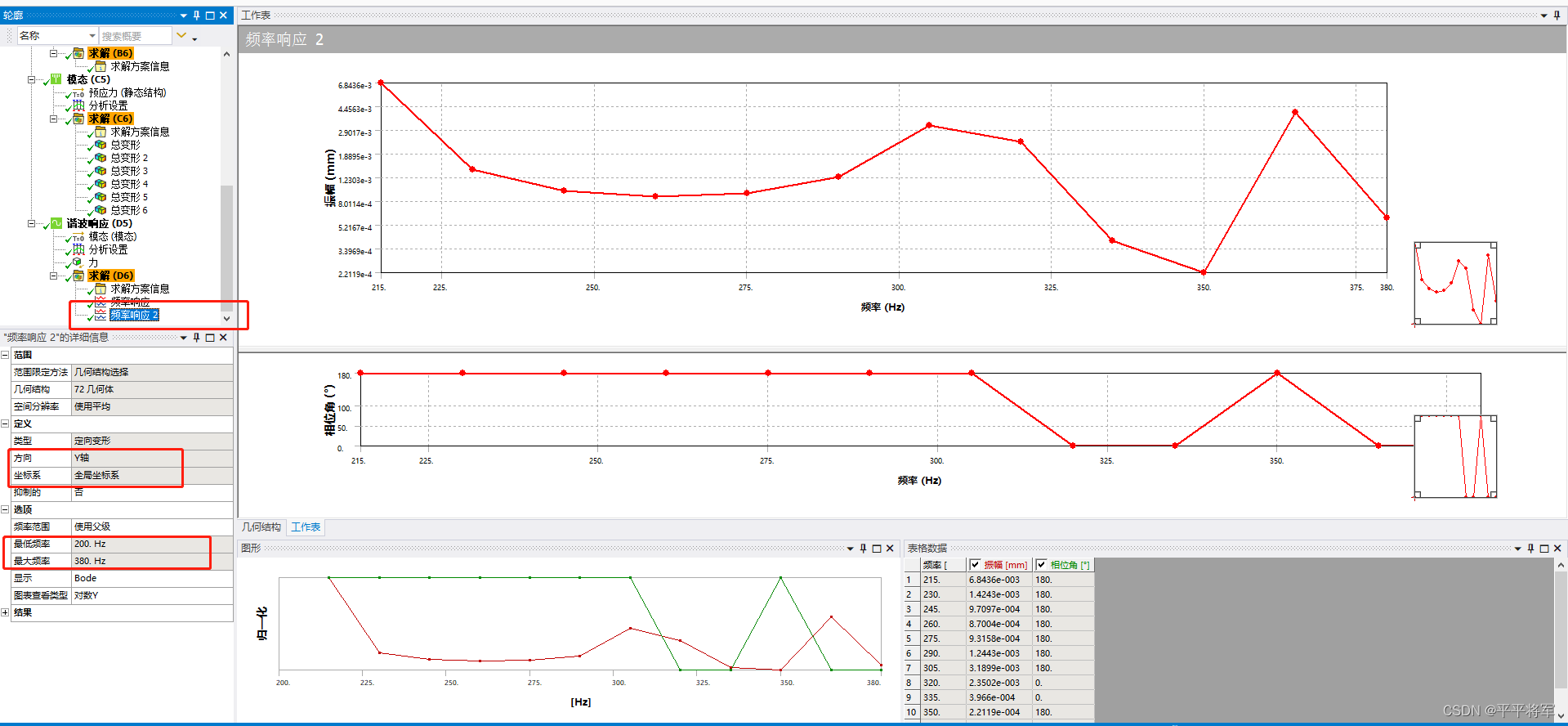The image size is (1568, 726).
Task: Open 求解方案信息 under 求解 (C6)
Action: point(140,132)
